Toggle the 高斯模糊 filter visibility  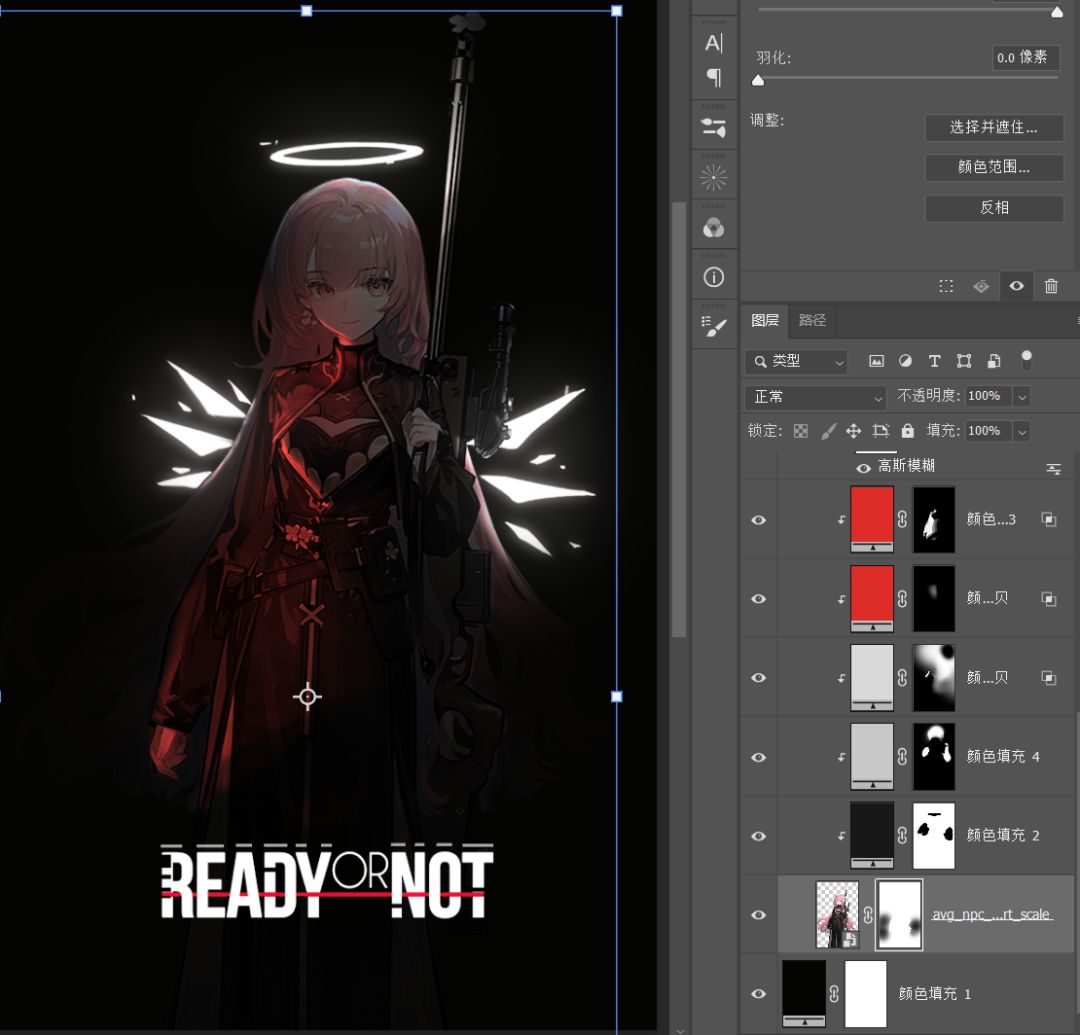click(x=863, y=467)
